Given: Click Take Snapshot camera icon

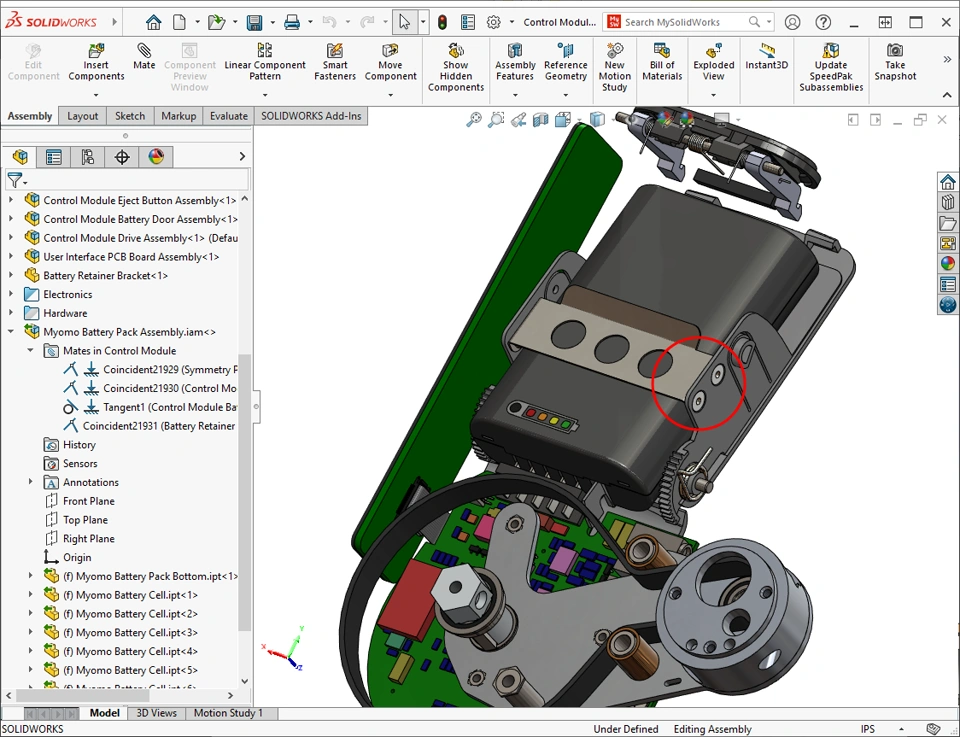Looking at the screenshot, I should (x=895, y=62).
